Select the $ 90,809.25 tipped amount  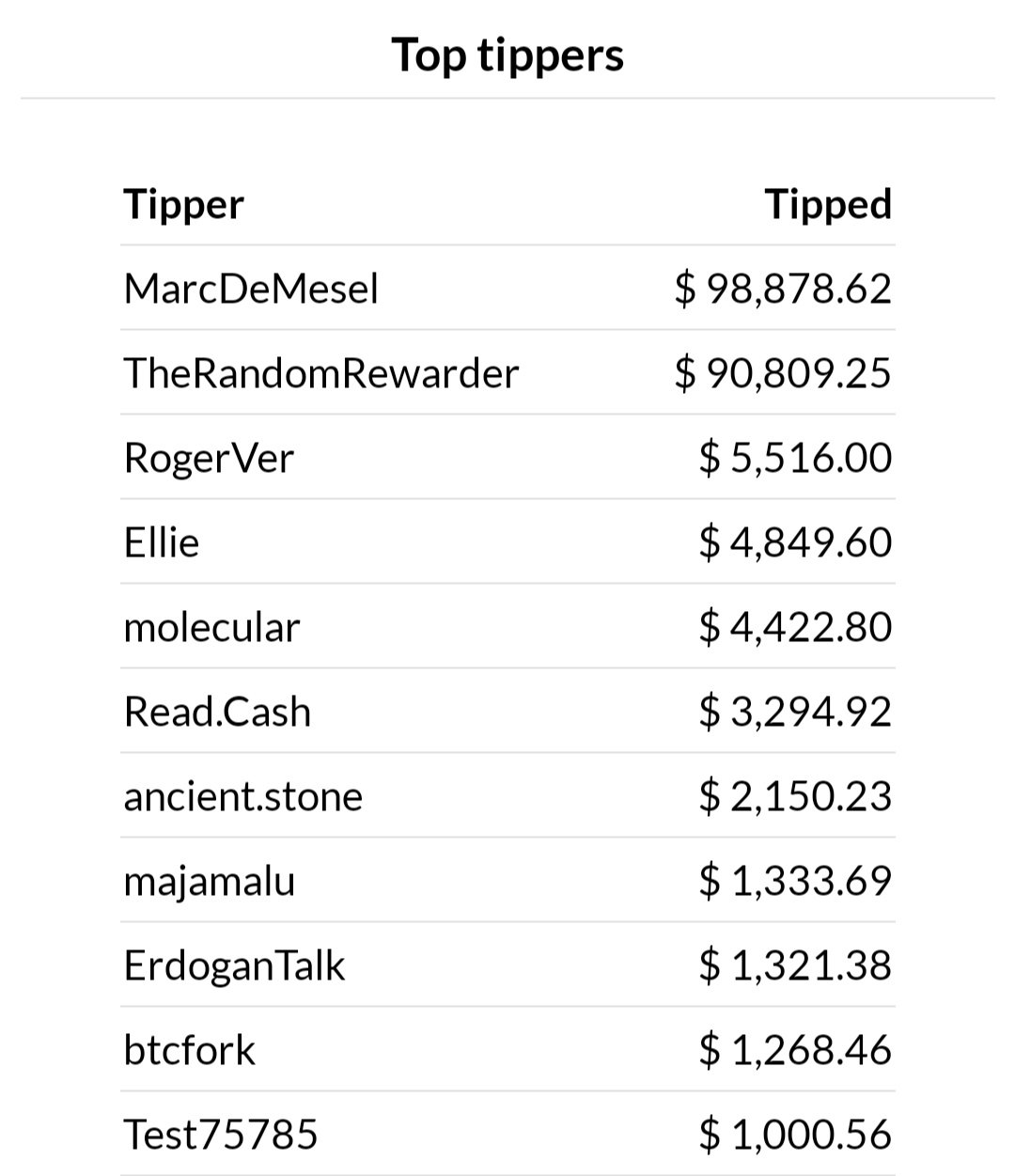(783, 373)
